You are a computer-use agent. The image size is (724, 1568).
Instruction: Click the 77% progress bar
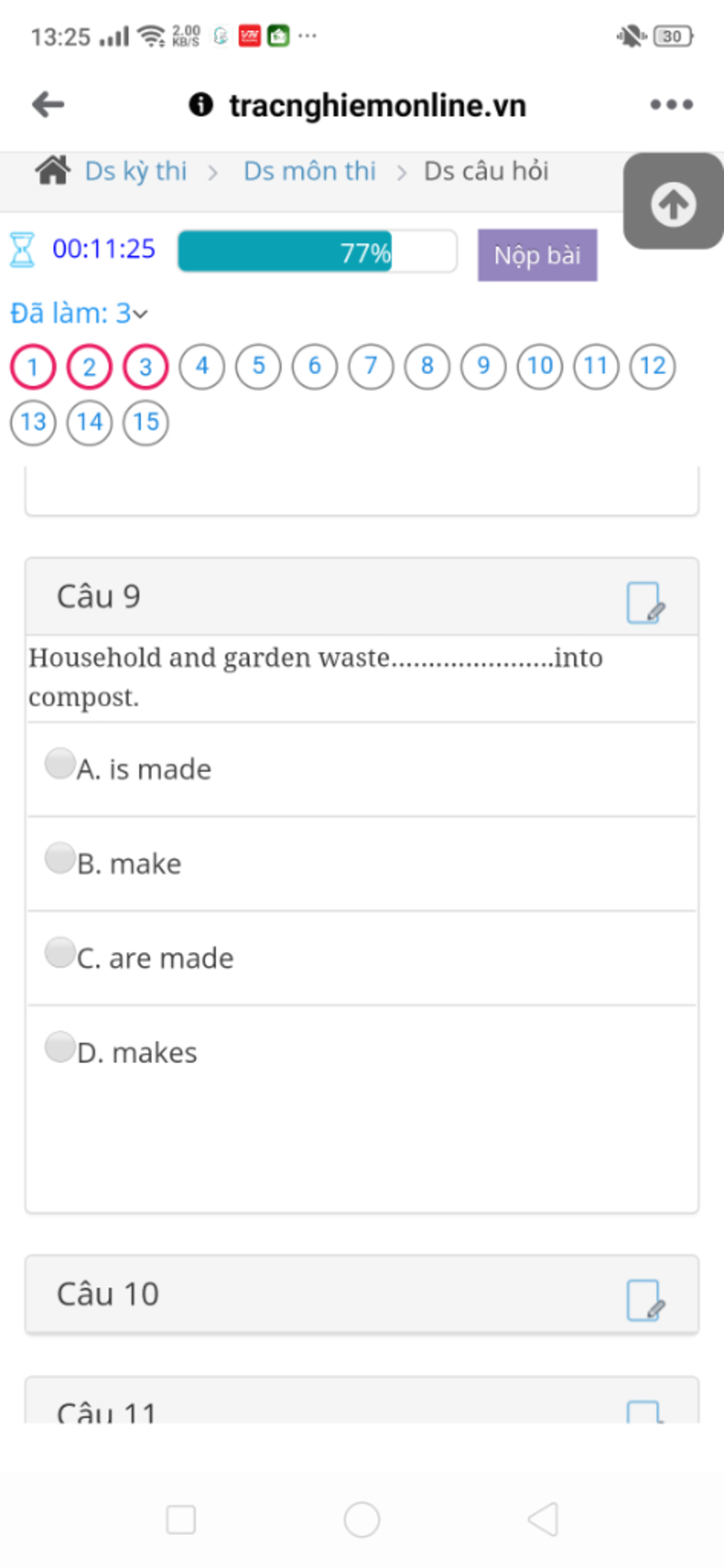pyautogui.click(x=317, y=251)
